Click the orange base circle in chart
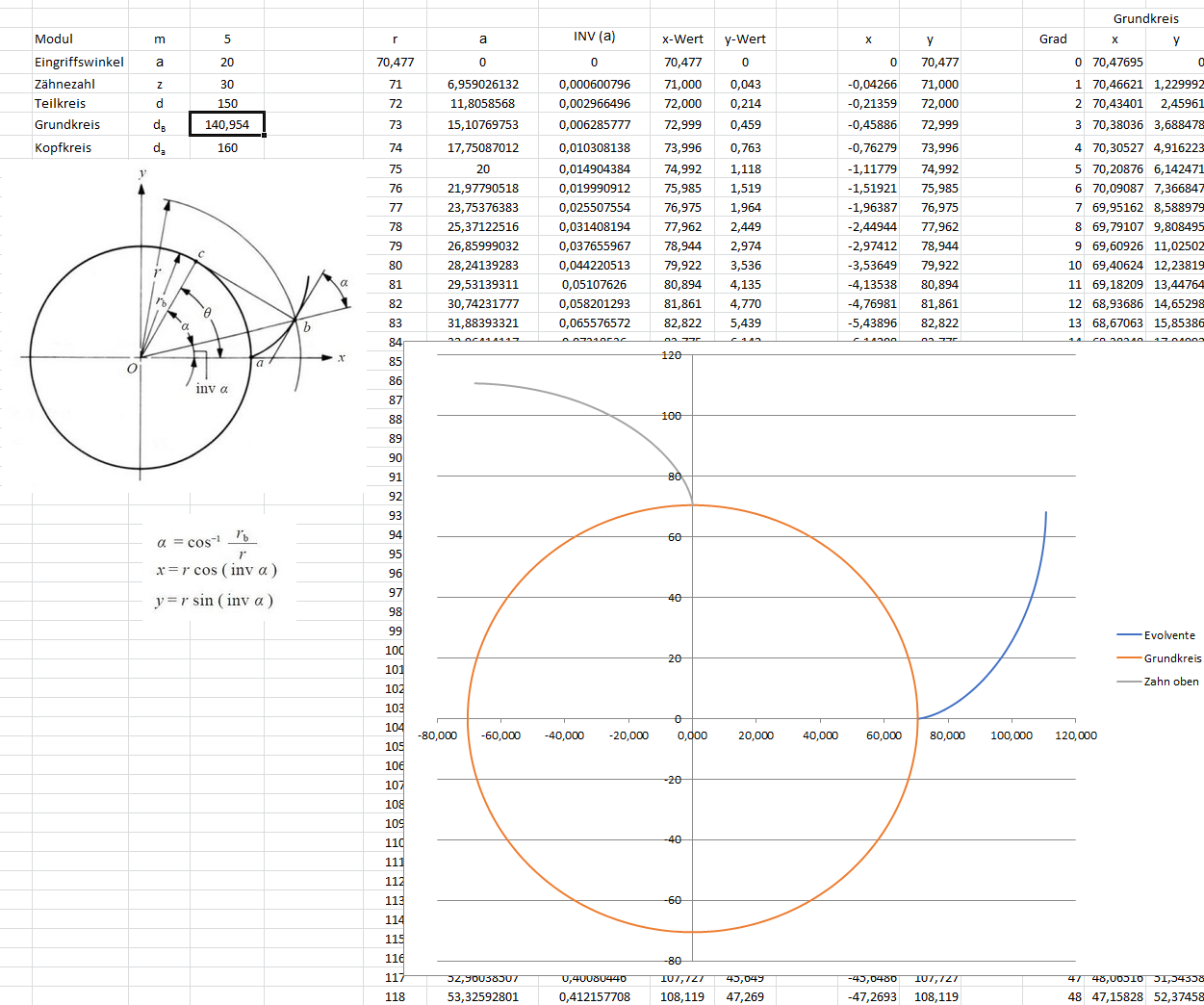The height and width of the screenshot is (1005, 1204). (469, 718)
